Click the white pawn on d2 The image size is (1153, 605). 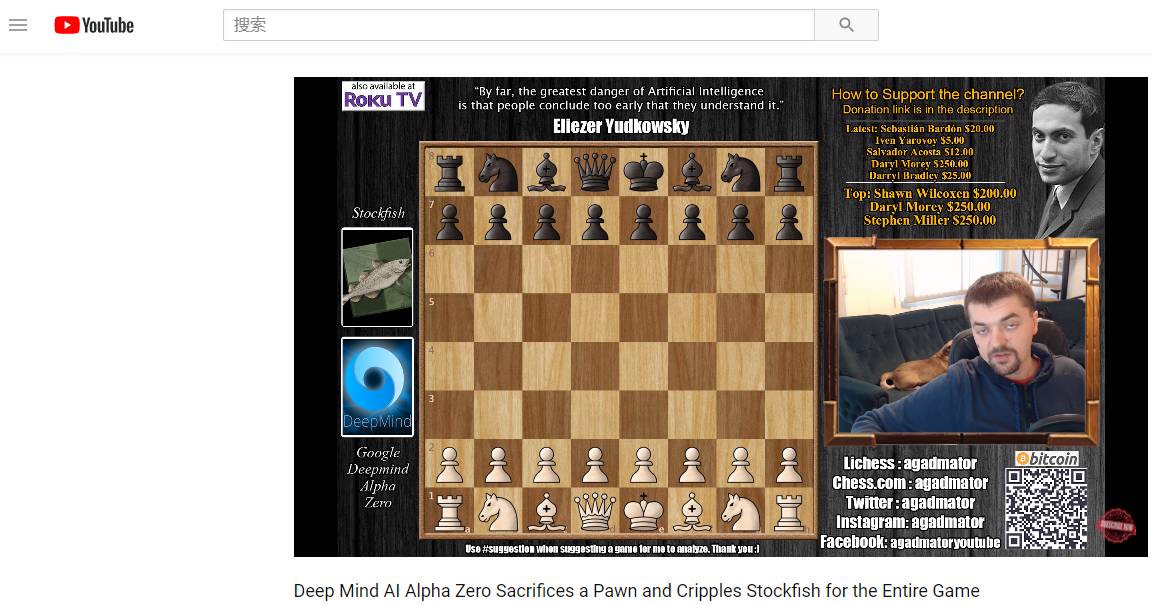(595, 465)
